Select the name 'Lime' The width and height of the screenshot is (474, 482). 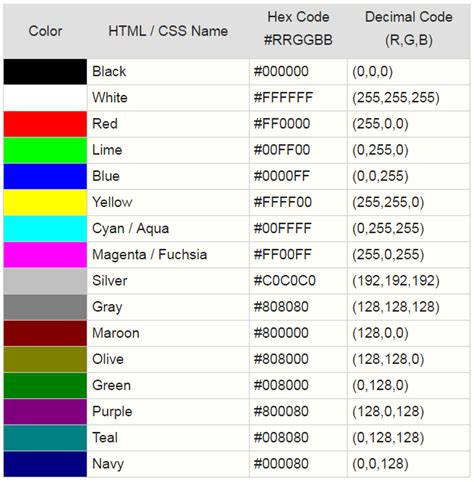107,150
